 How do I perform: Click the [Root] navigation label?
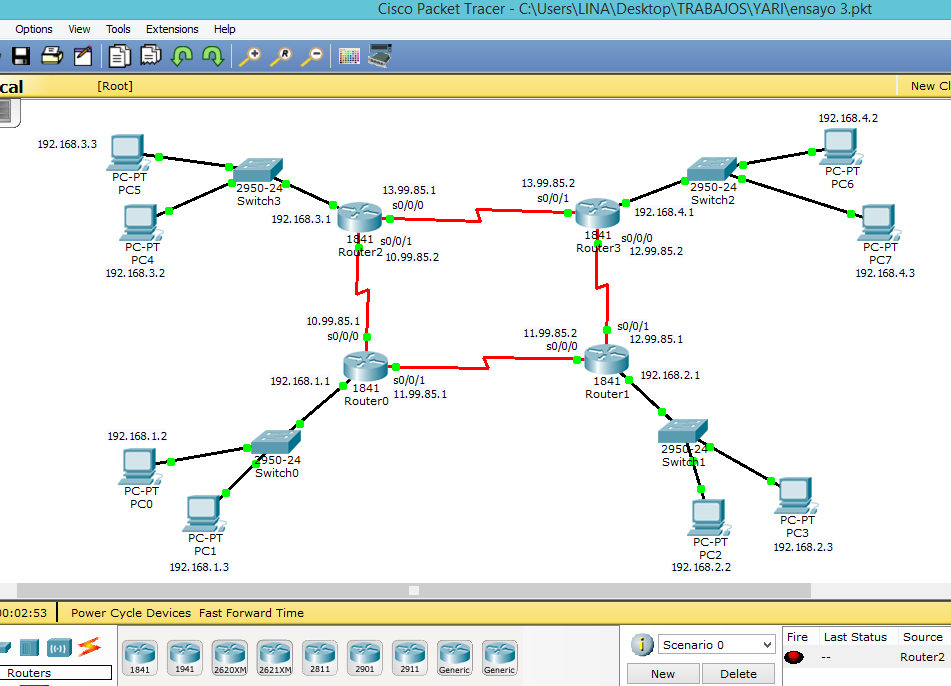(115, 86)
